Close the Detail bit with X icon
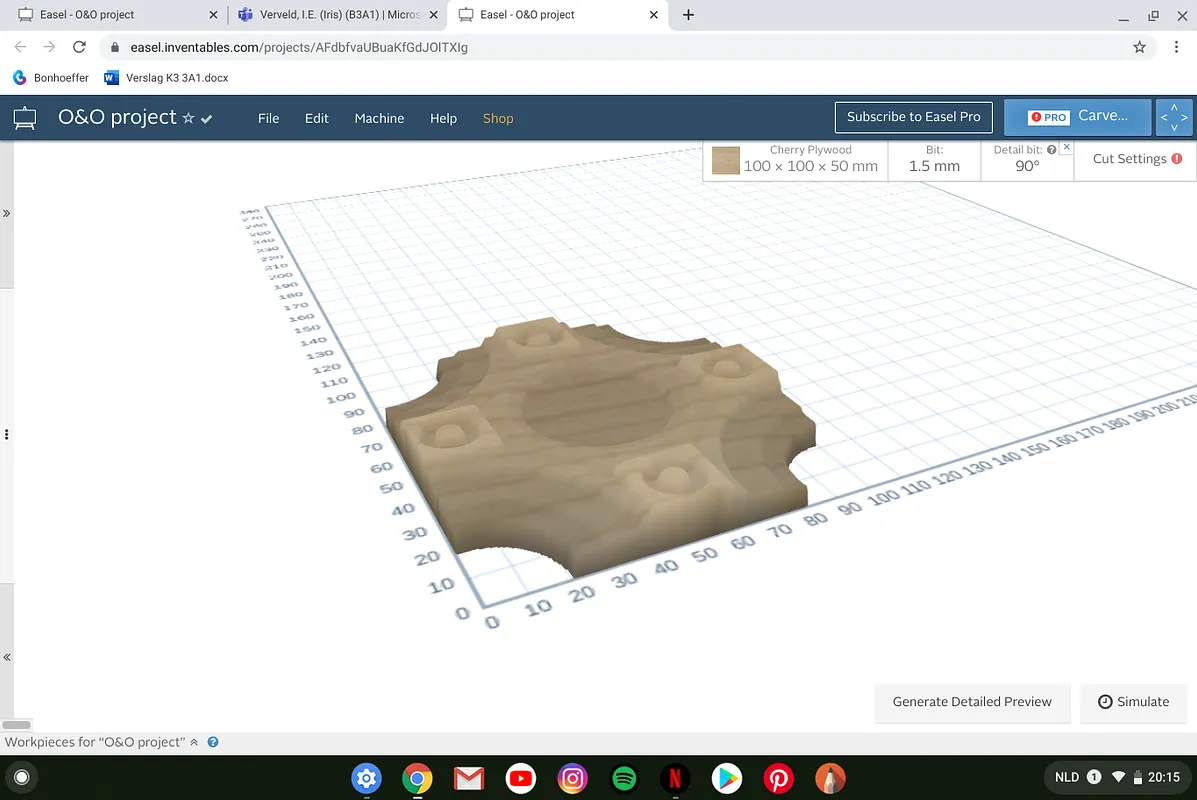The width and height of the screenshot is (1197, 800). [1066, 148]
